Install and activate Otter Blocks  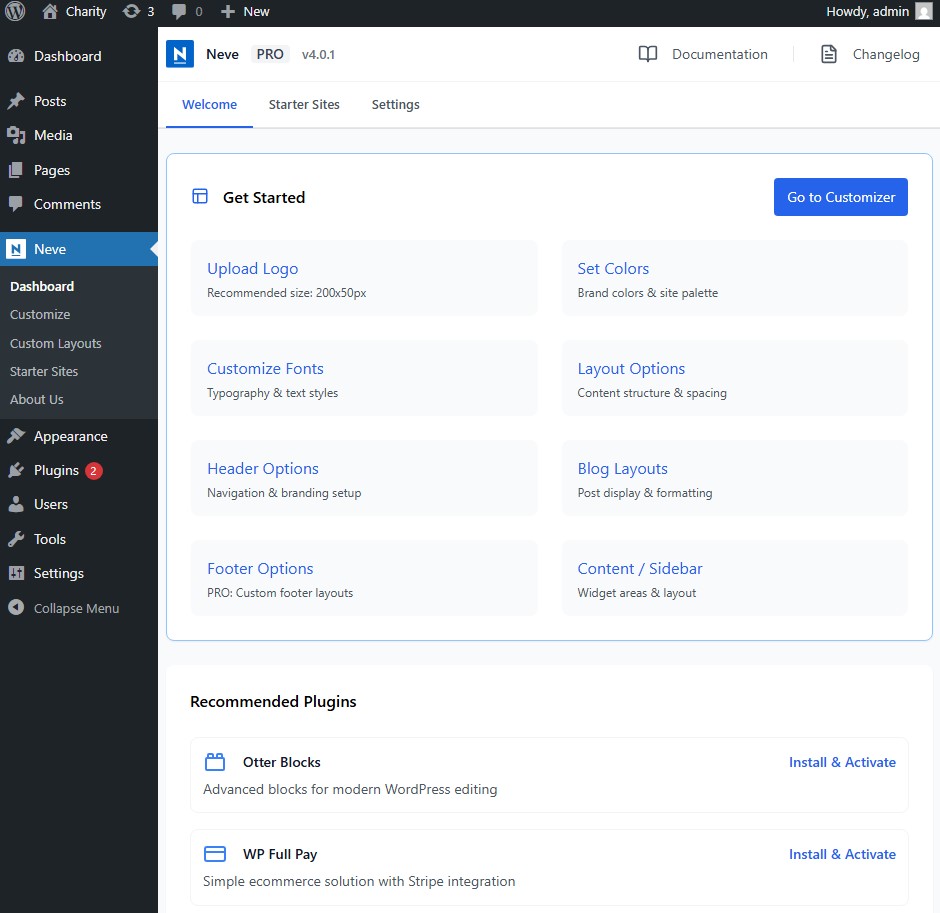pos(842,762)
